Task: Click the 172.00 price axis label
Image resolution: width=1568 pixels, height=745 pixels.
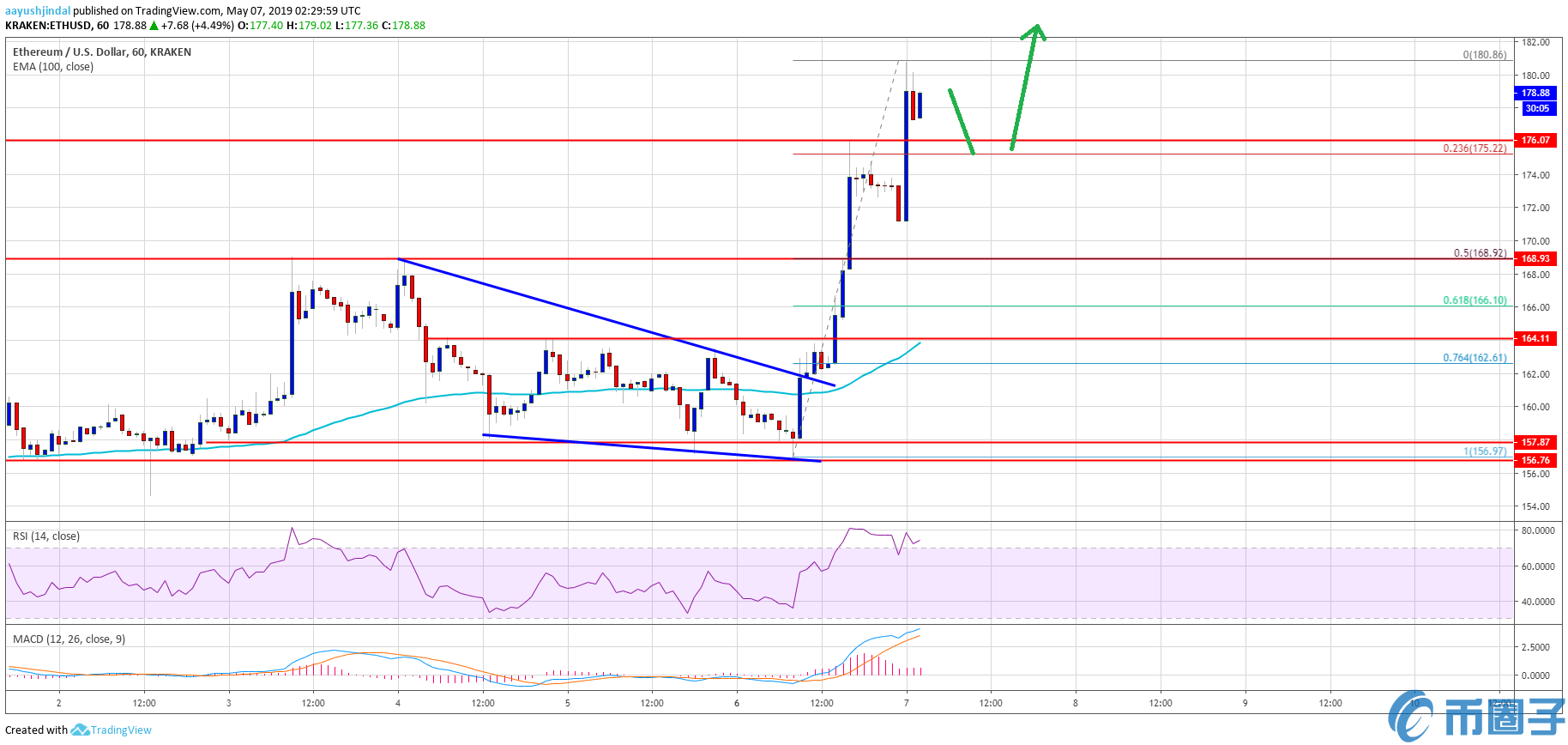Action: tap(1535, 208)
